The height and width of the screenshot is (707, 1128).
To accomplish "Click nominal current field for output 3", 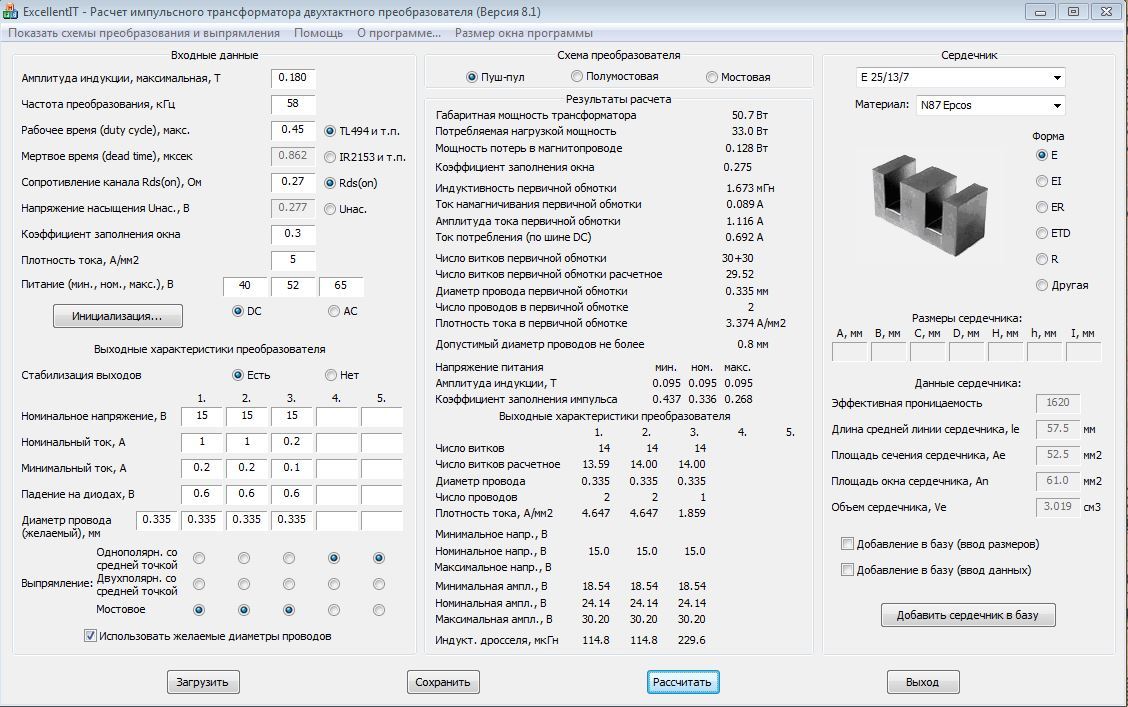I will [x=291, y=442].
